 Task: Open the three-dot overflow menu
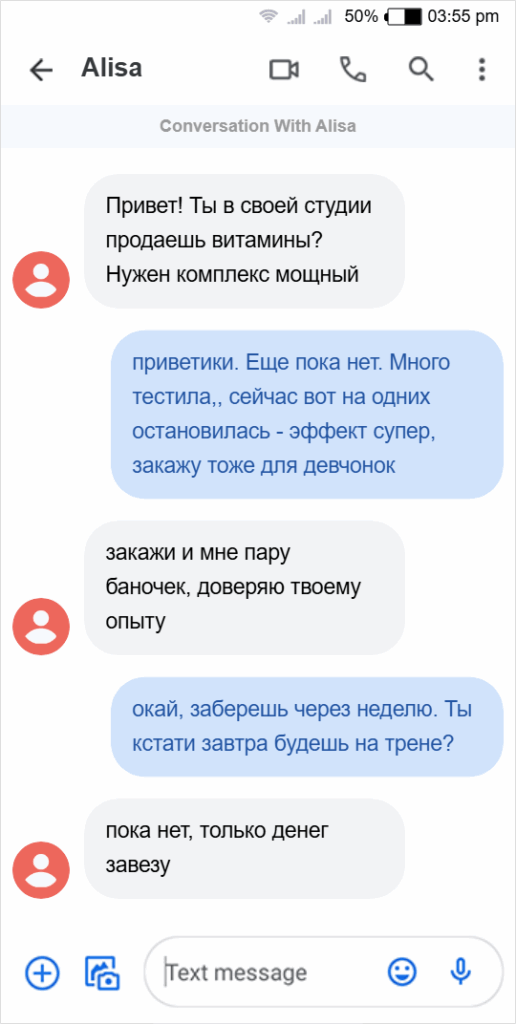[x=482, y=69]
